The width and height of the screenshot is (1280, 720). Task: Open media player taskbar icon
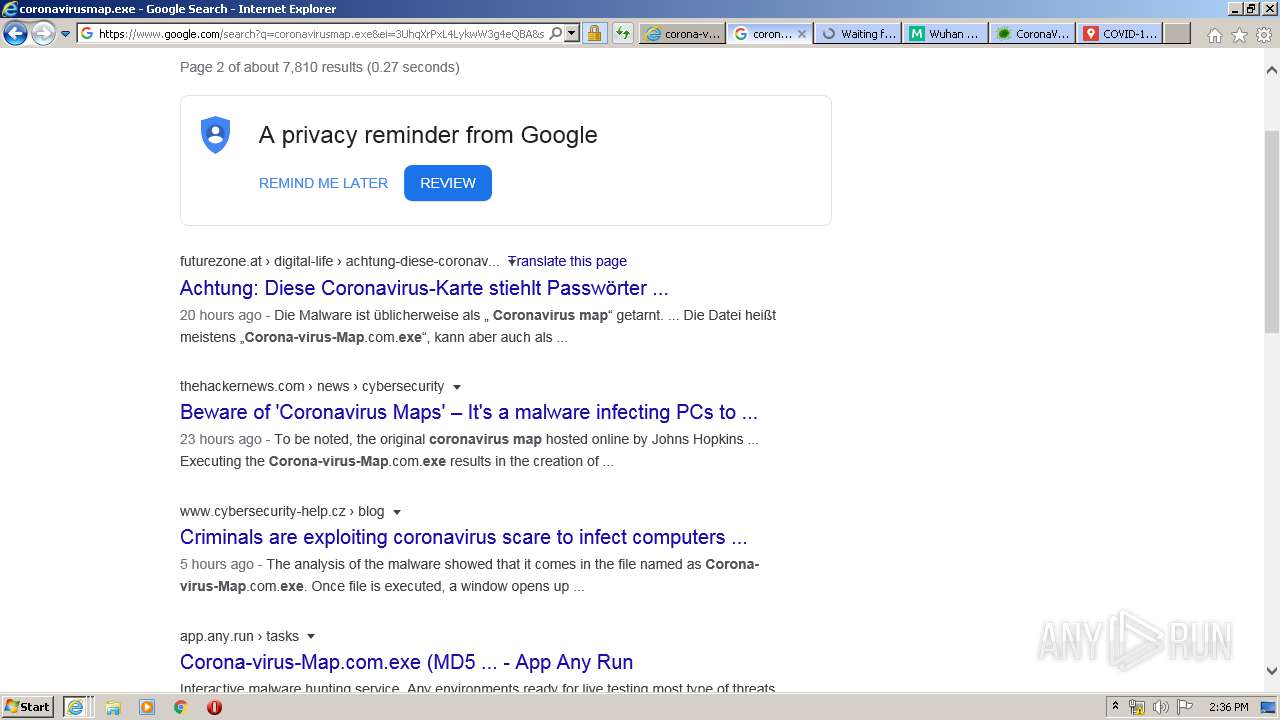147,707
